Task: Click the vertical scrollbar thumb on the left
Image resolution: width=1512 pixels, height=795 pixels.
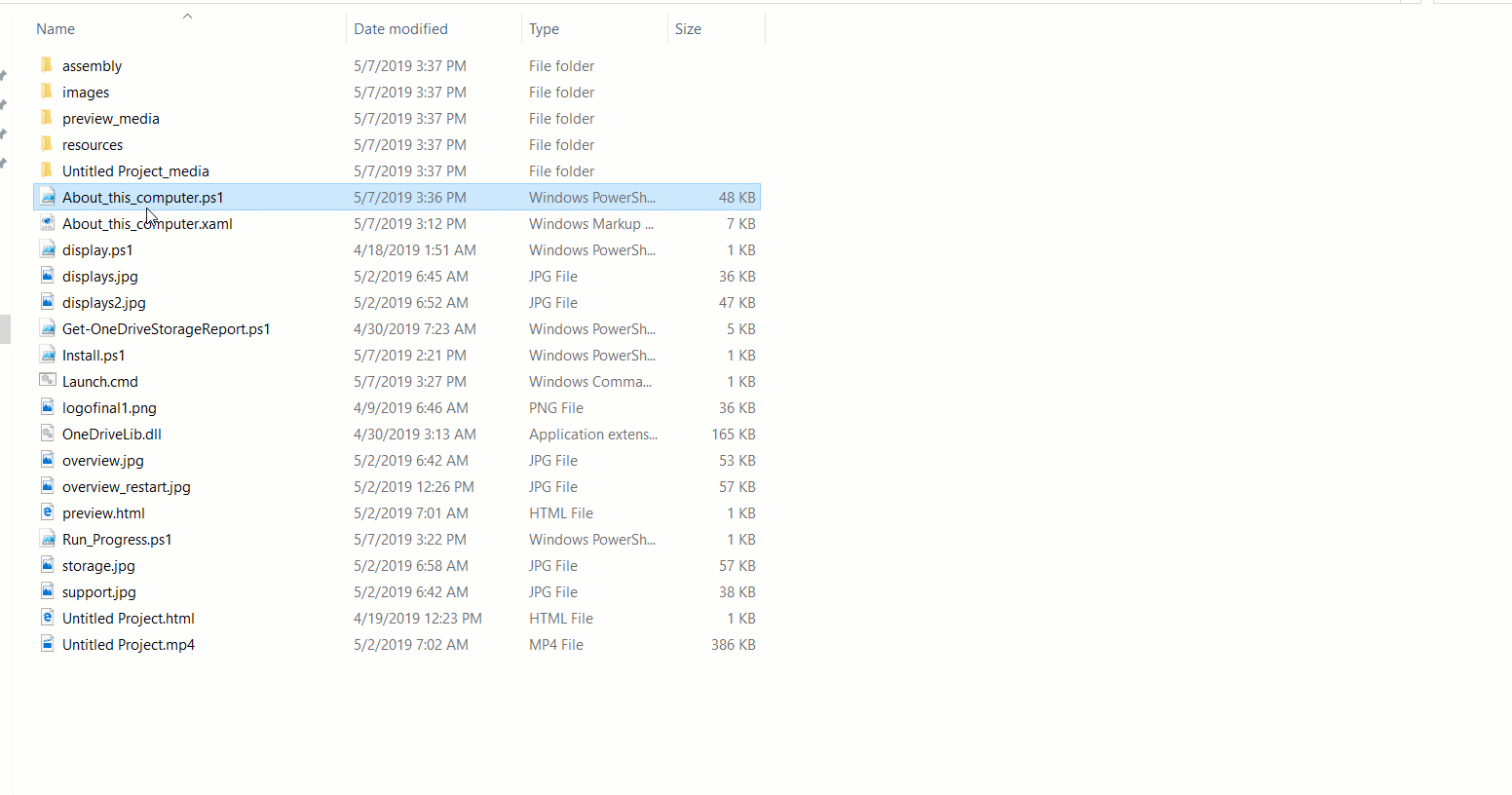Action: pyautogui.click(x=5, y=329)
